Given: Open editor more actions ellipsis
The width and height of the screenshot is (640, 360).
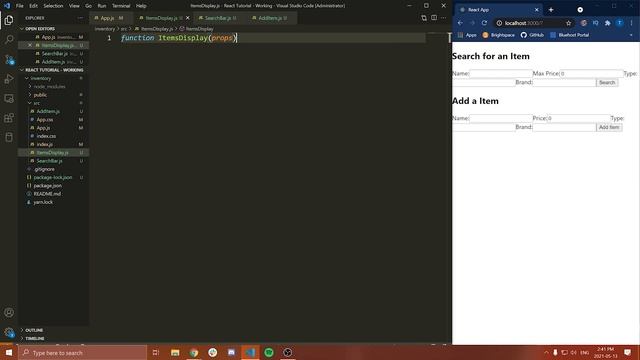Looking at the screenshot, I should 444,18.
